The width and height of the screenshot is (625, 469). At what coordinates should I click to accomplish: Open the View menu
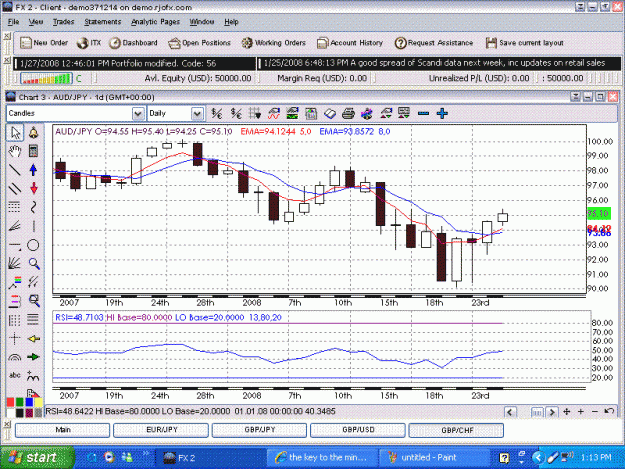coord(36,22)
